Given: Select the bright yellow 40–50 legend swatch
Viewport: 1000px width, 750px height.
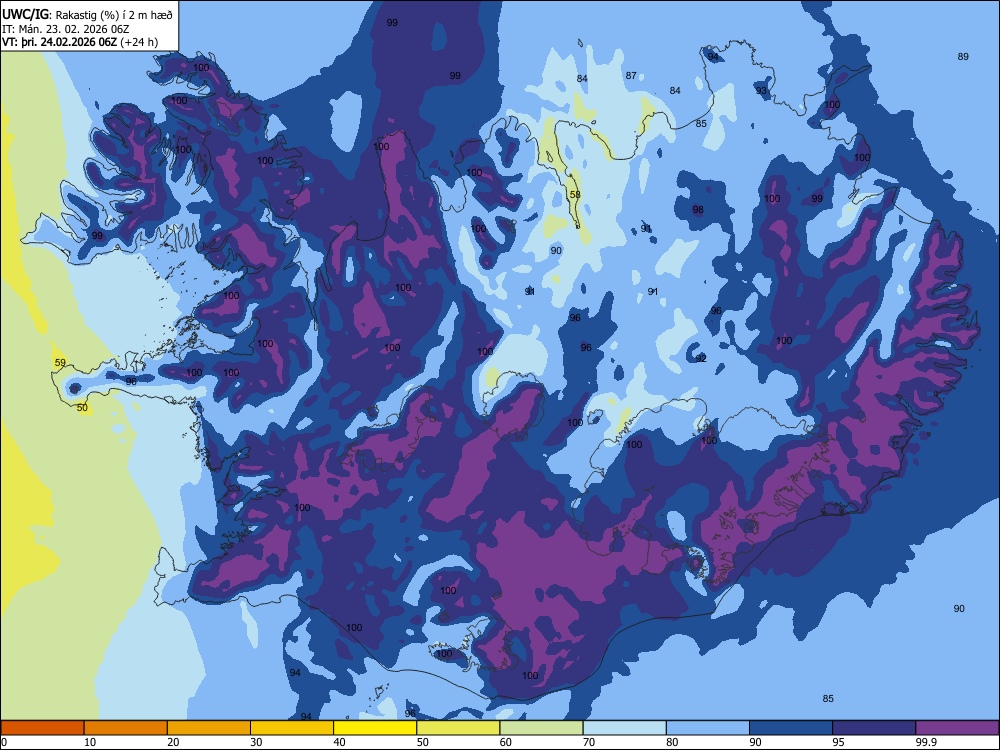Looking at the screenshot, I should point(375,728).
